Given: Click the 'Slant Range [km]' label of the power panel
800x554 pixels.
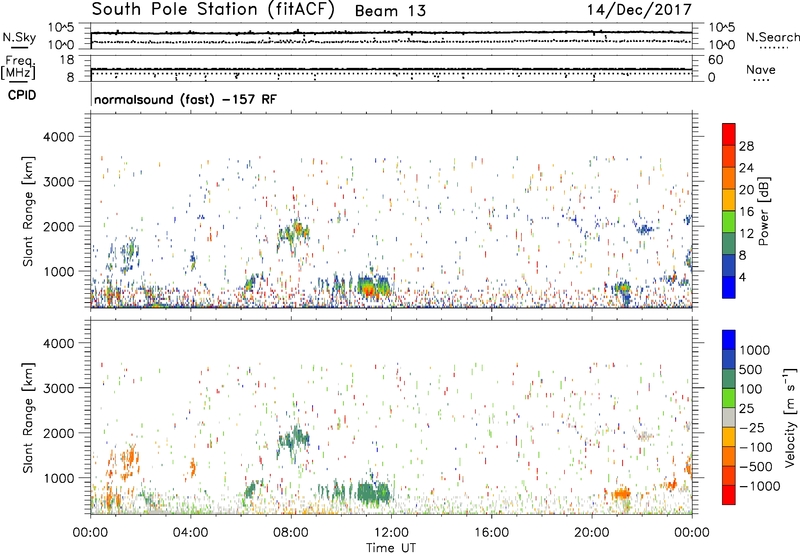Looking at the screenshot, I should click(x=28, y=211).
